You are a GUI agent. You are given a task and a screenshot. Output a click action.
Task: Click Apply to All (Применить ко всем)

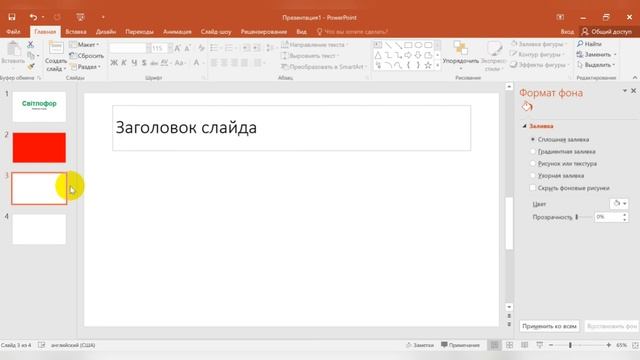[x=549, y=326]
